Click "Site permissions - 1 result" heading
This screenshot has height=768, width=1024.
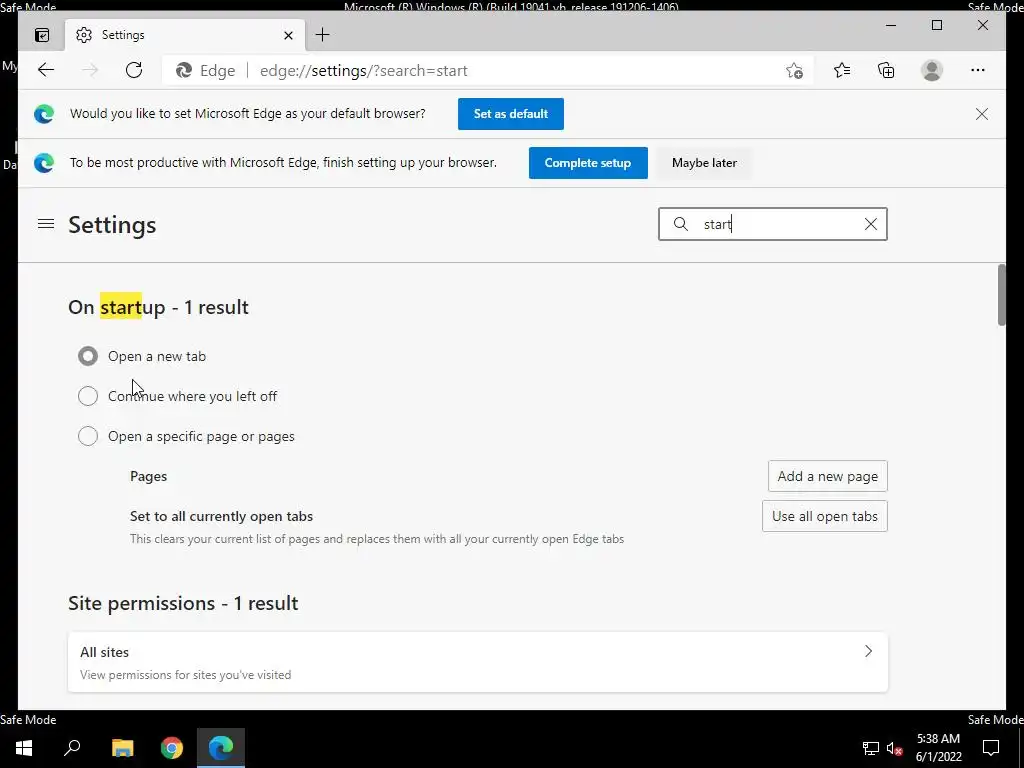click(183, 603)
